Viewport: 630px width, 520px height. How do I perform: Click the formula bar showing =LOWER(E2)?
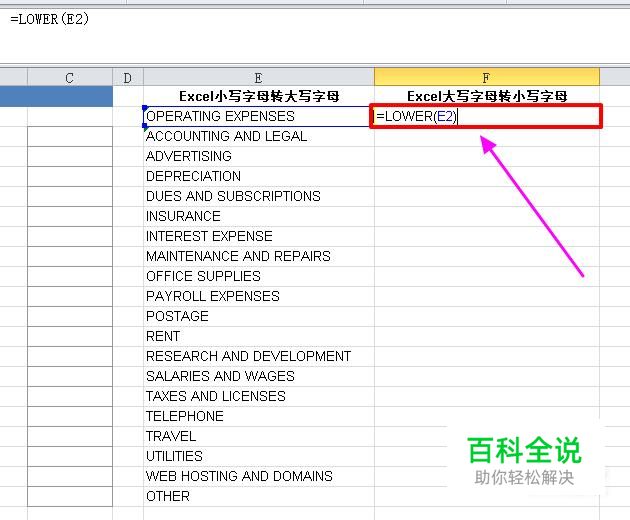315,35
